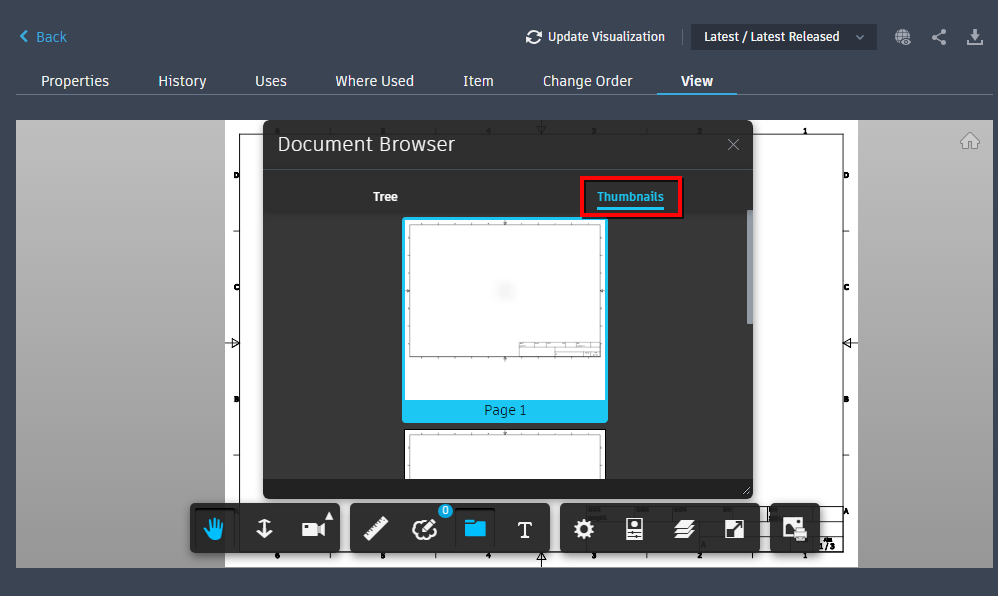Open the Layers panel icon

coord(684,528)
